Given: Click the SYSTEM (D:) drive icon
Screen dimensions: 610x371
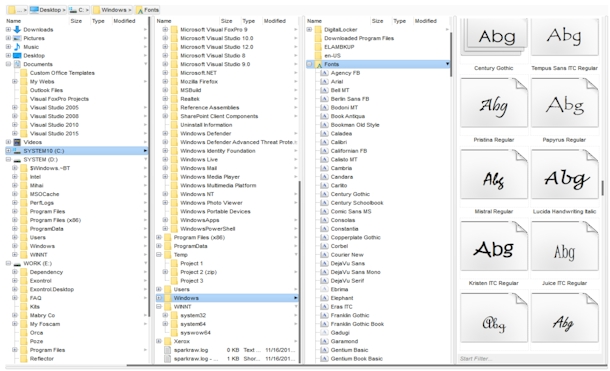Looking at the screenshot, I should (17, 159).
